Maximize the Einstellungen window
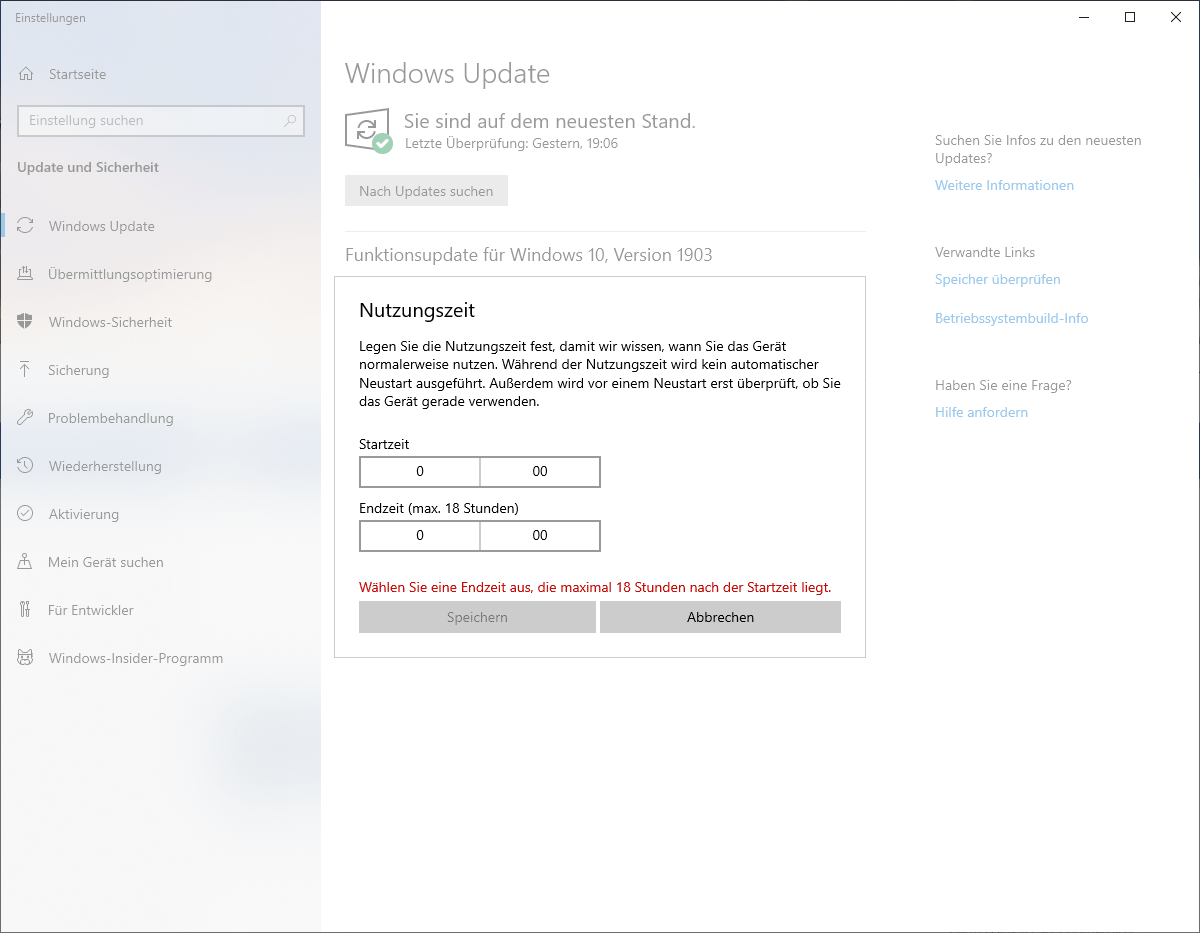This screenshot has width=1200, height=933. [1130, 17]
